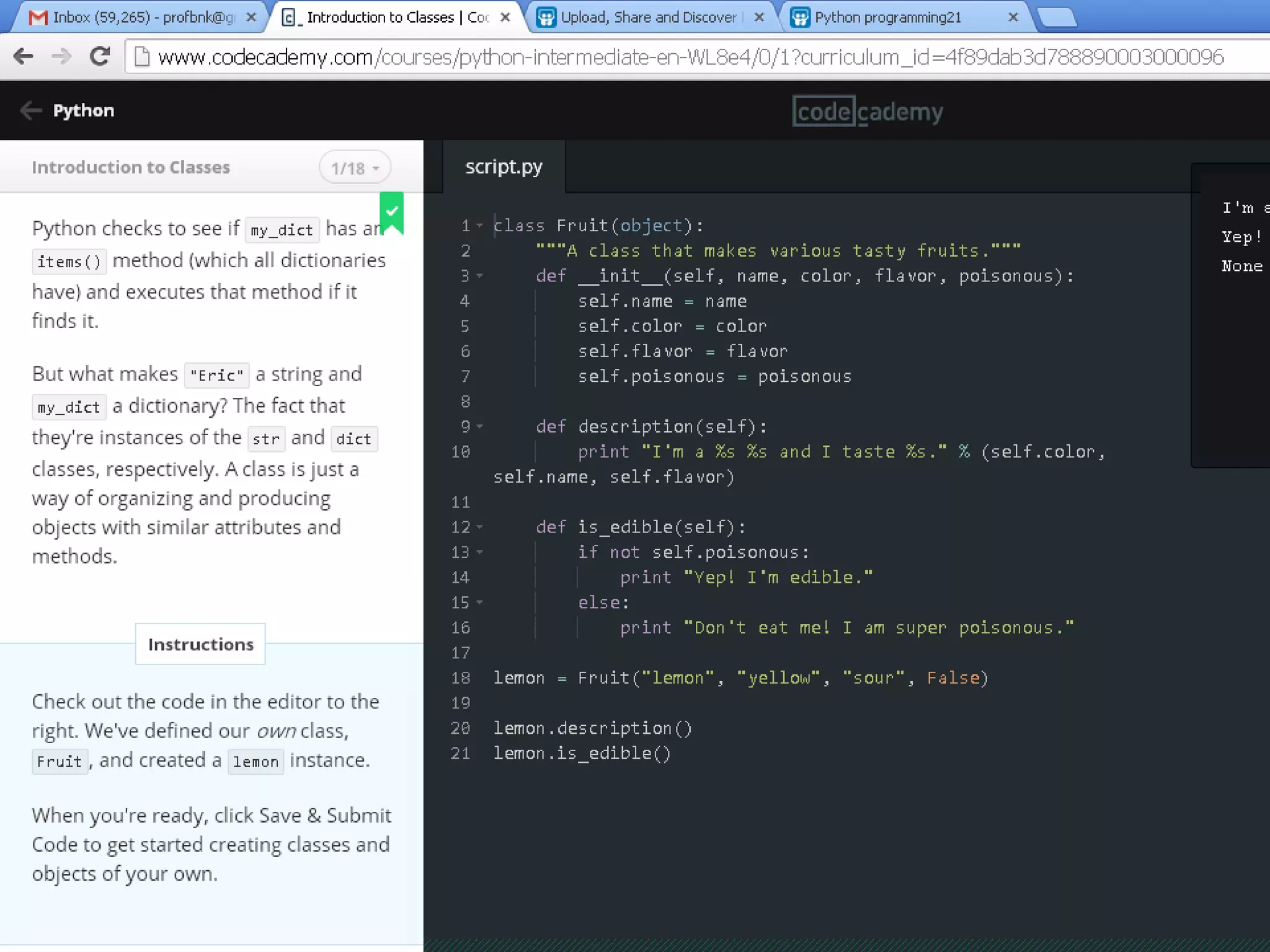The image size is (1270, 952).
Task: Click 'self.flavor = flavor' code line
Action: [x=683, y=351]
